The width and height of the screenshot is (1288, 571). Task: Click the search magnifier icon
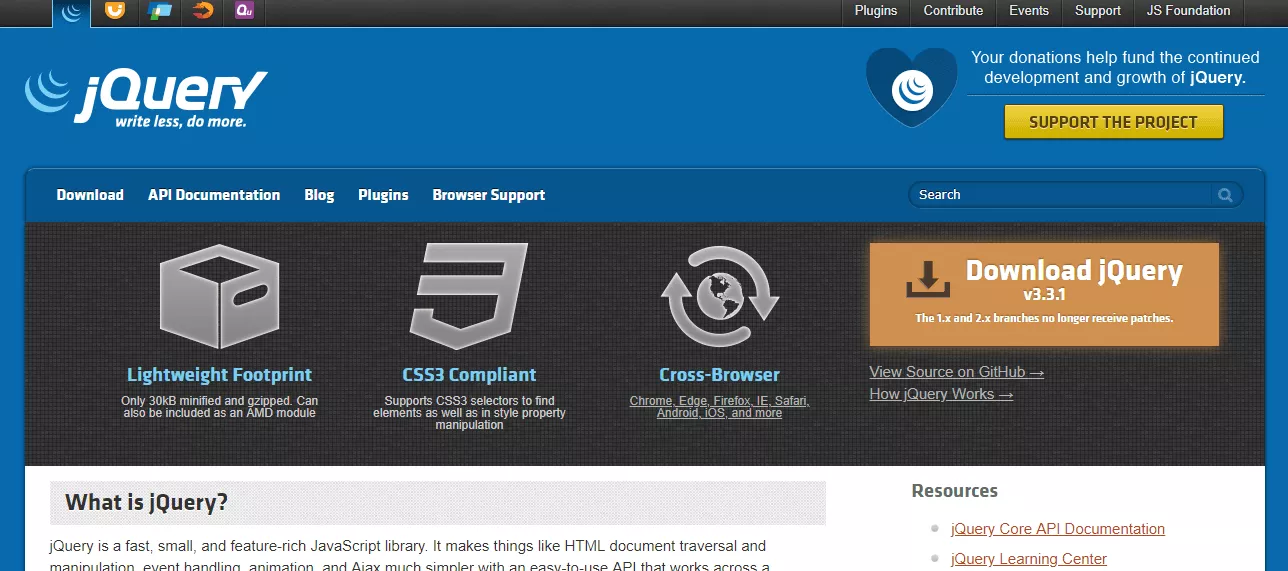pos(1225,195)
